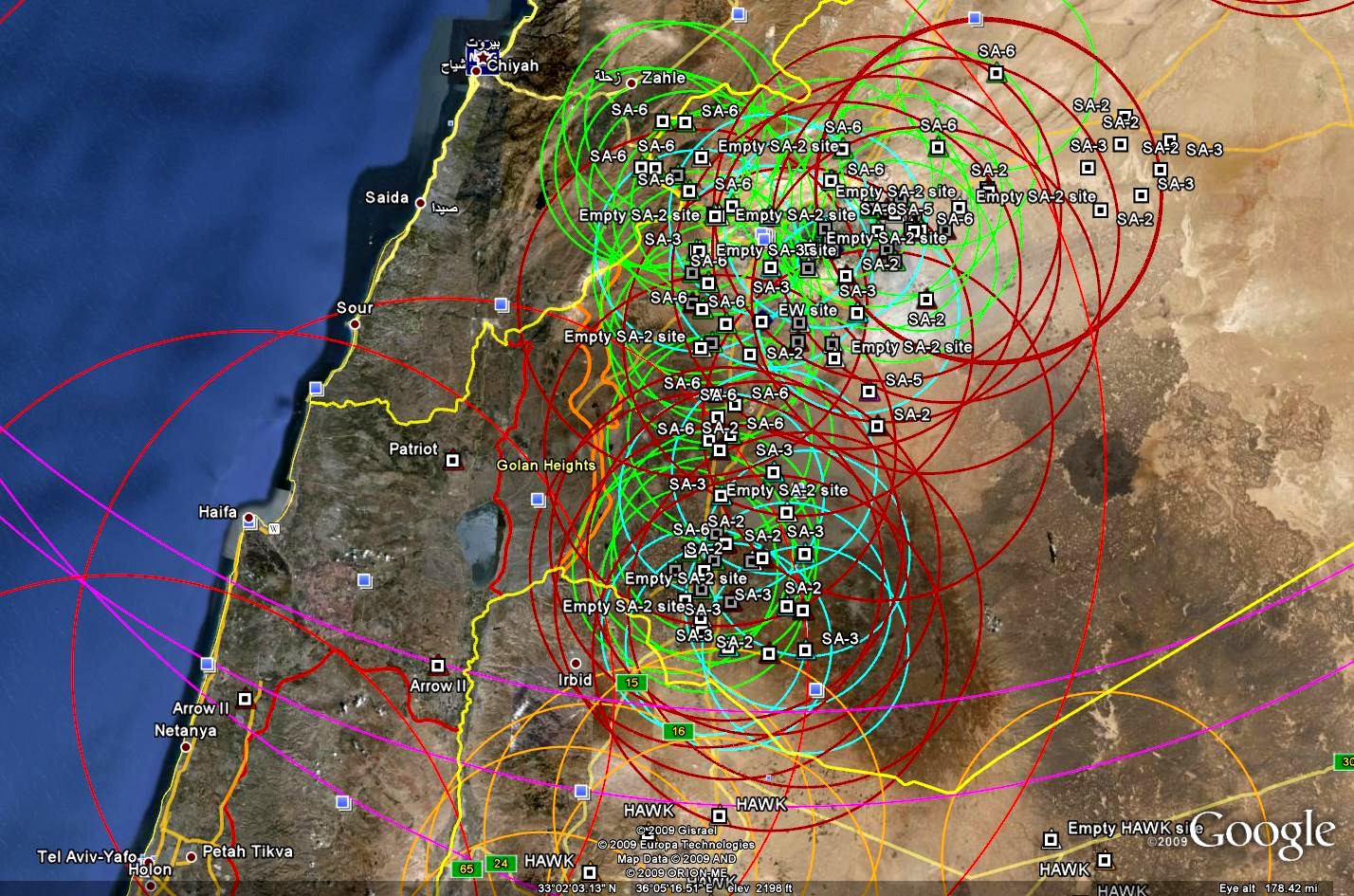
Task: Click the Irbid city marker
Action: (576, 664)
